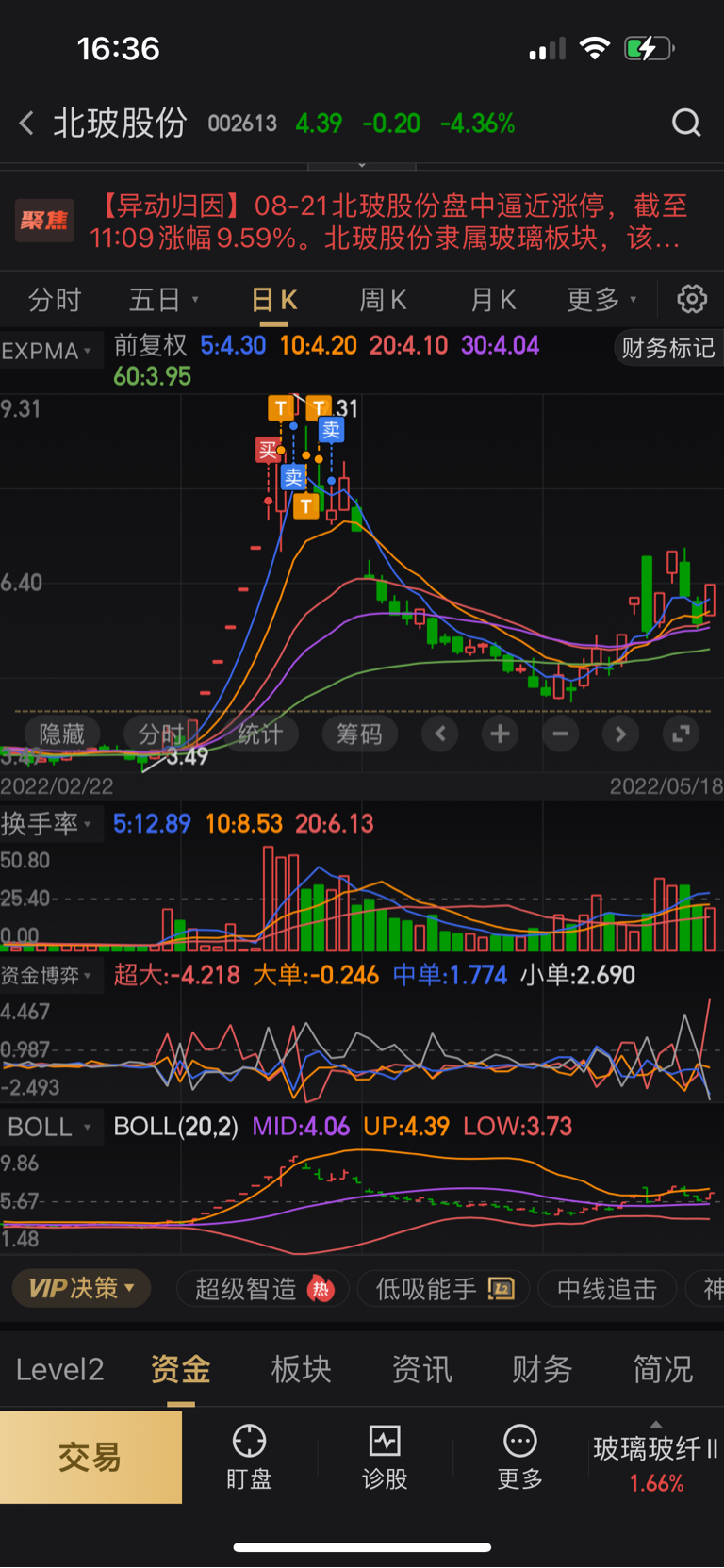The height and width of the screenshot is (1568, 724).
Task: Tap 超大:-4.218 value
Action: (x=177, y=975)
